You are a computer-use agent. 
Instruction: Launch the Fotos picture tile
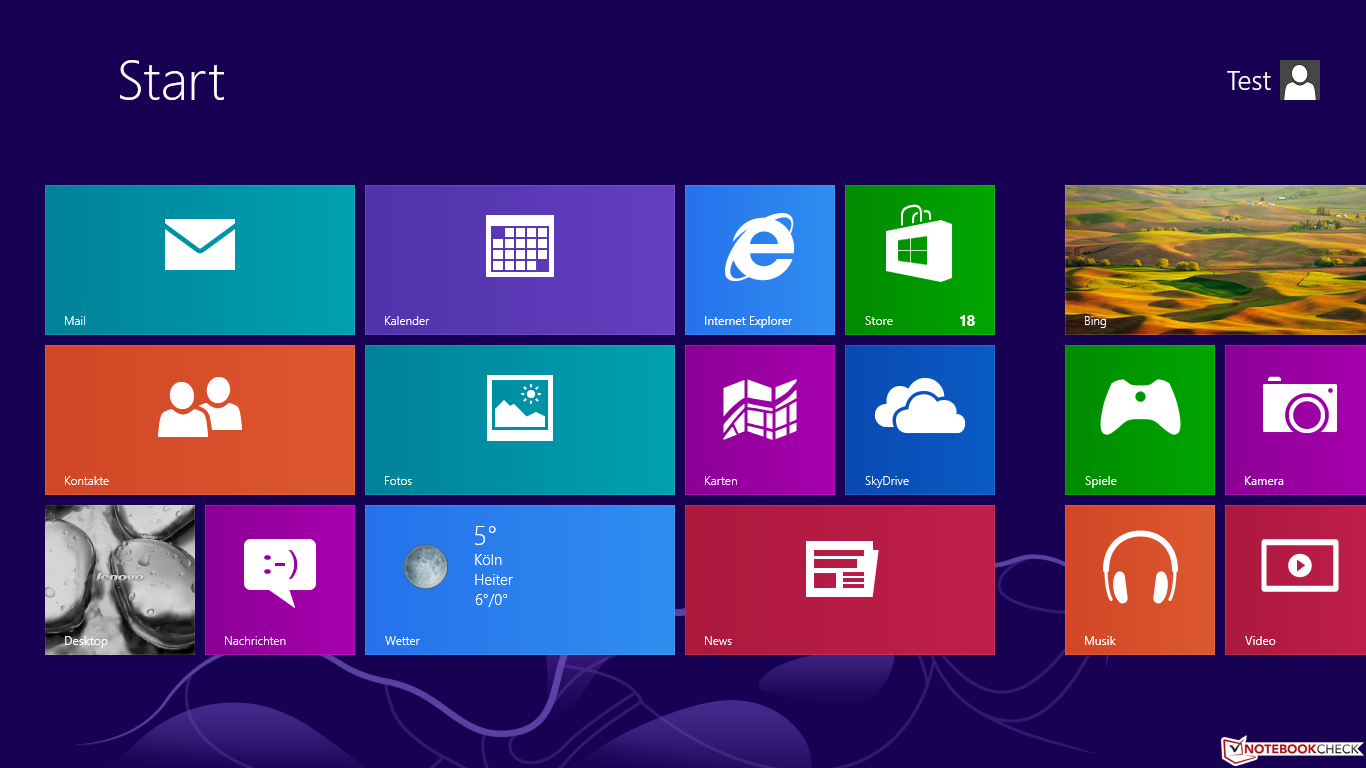coord(520,420)
